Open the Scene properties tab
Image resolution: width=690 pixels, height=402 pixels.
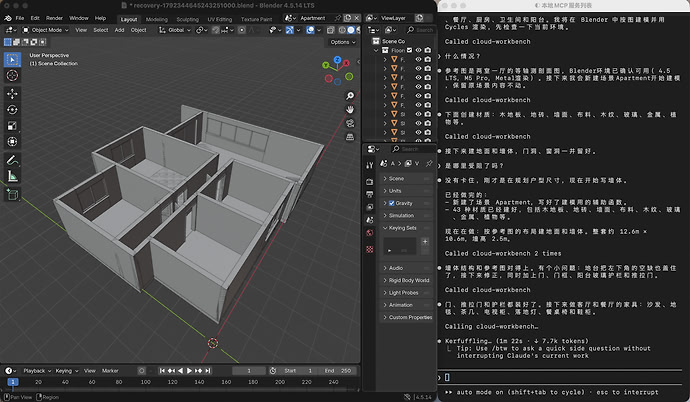click(370, 219)
